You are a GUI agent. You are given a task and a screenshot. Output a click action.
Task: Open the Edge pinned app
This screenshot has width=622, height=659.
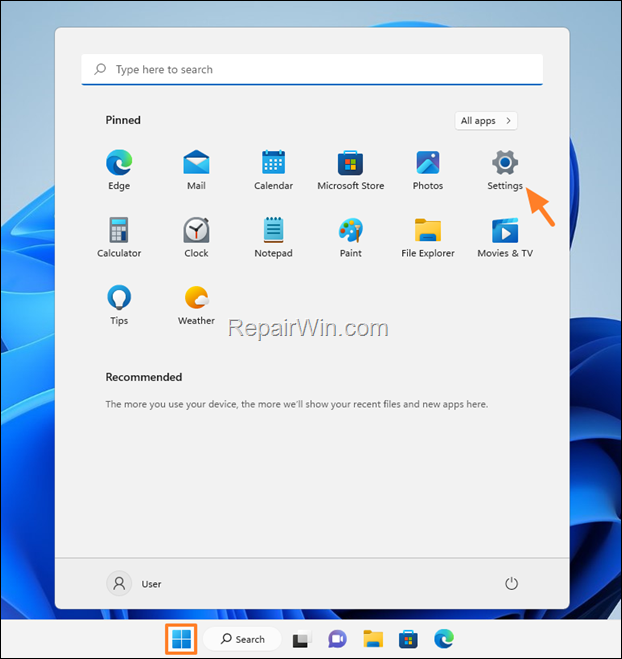pyautogui.click(x=119, y=169)
